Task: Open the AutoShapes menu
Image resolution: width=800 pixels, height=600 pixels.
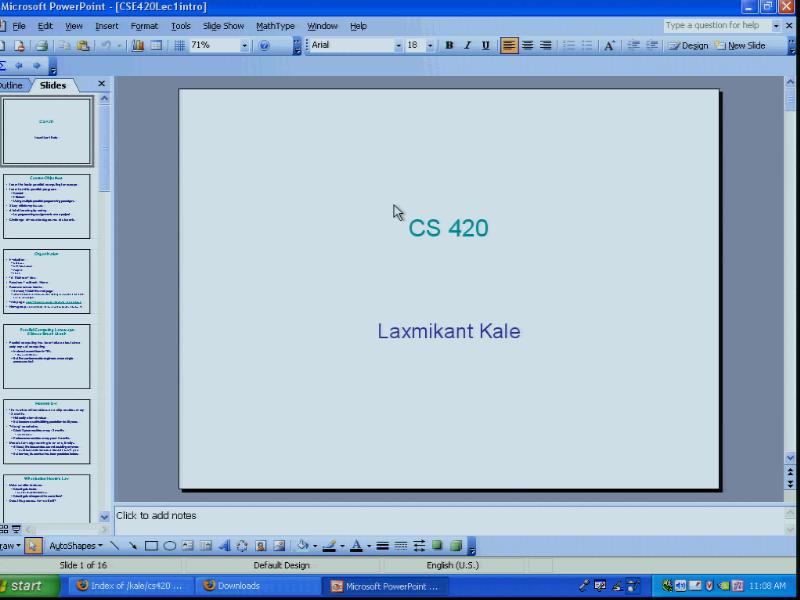Action: pyautogui.click(x=75, y=546)
